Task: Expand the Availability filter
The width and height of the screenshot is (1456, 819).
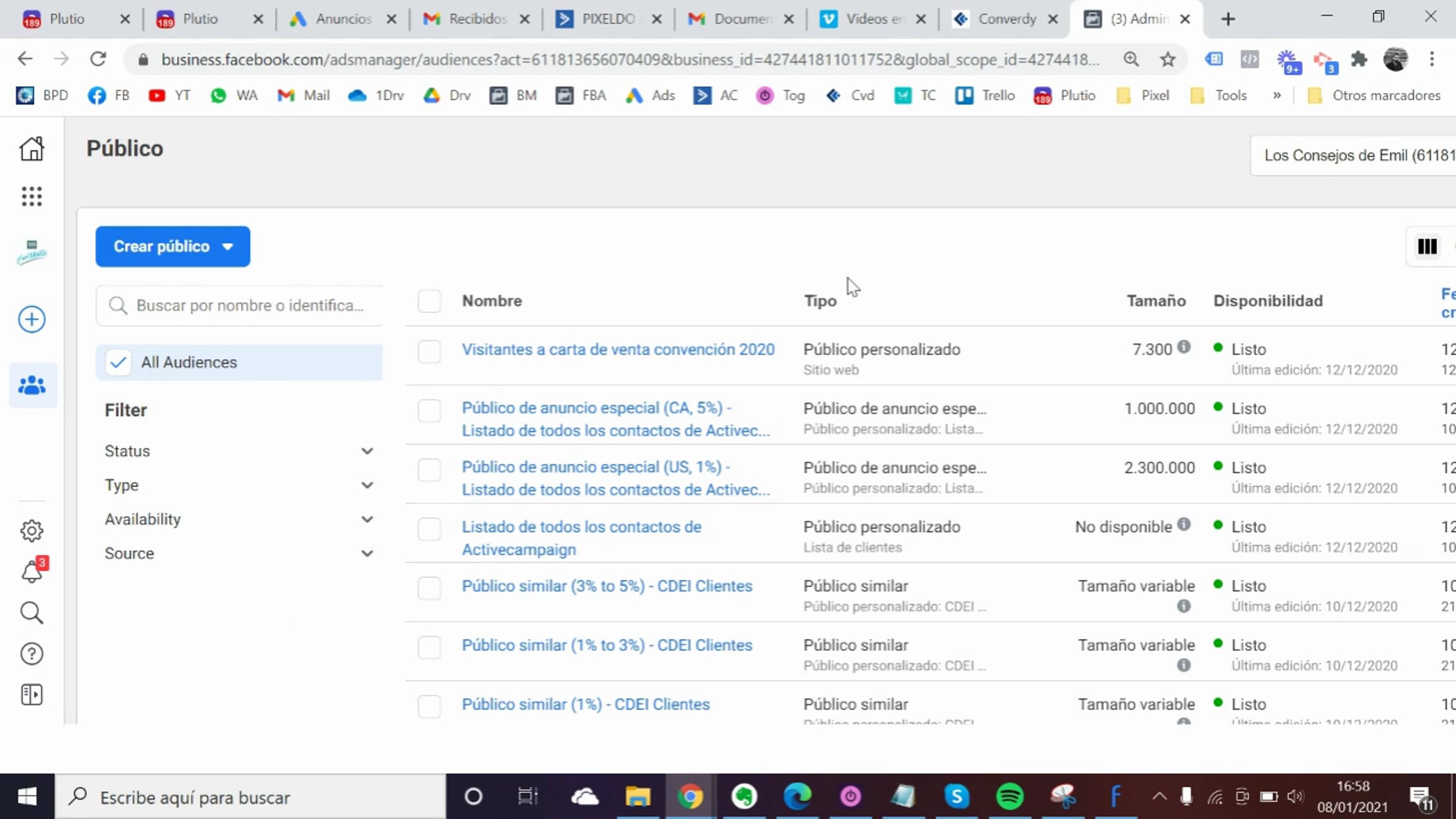Action: (x=238, y=519)
